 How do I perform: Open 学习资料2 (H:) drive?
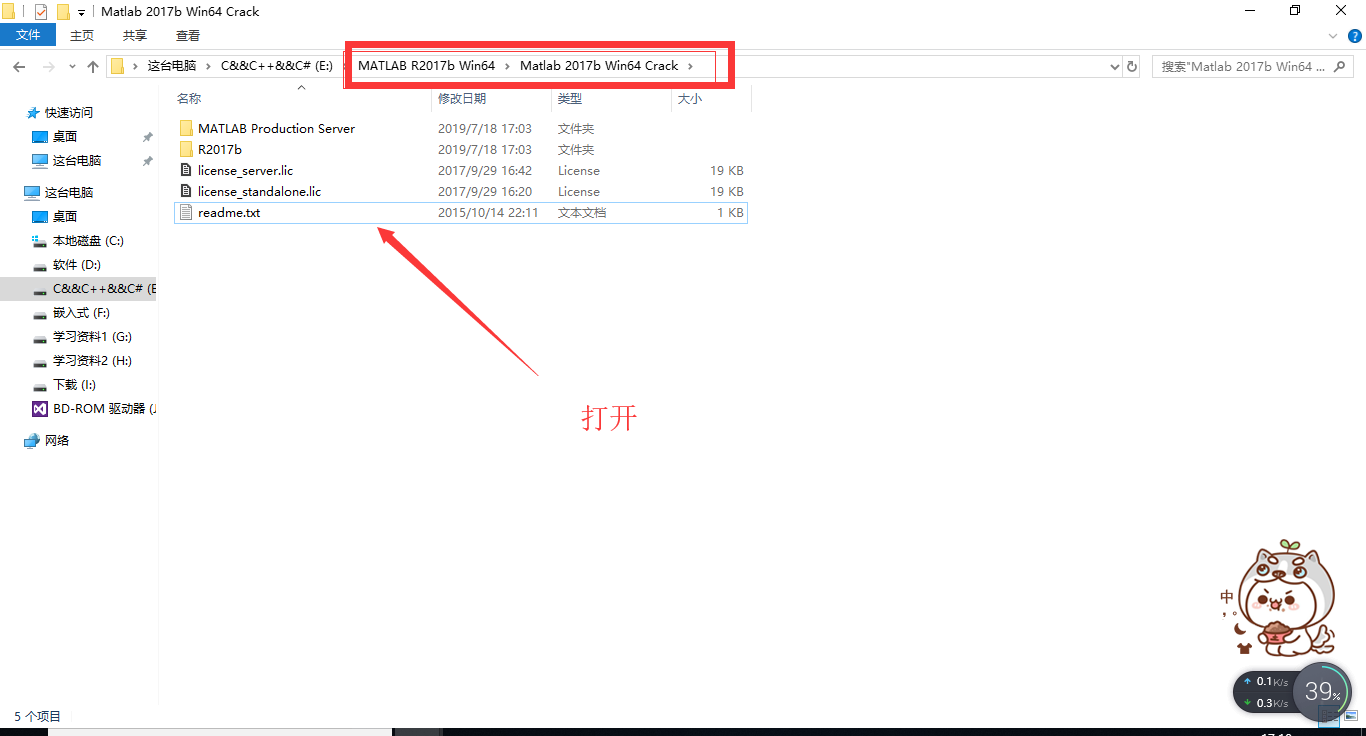(82, 361)
